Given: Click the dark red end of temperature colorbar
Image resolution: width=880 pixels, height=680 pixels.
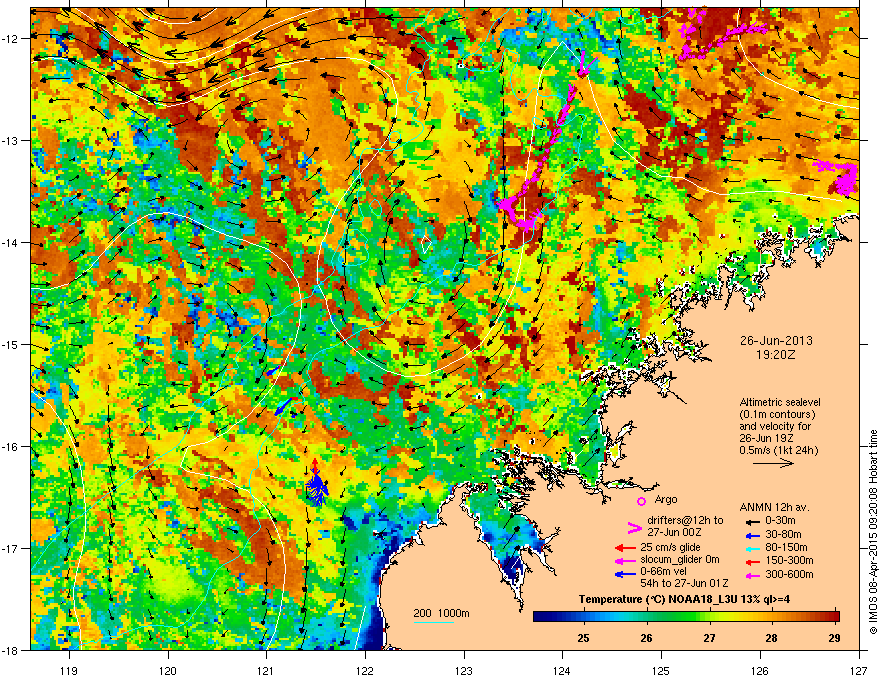Looking at the screenshot, I should (x=835, y=617).
